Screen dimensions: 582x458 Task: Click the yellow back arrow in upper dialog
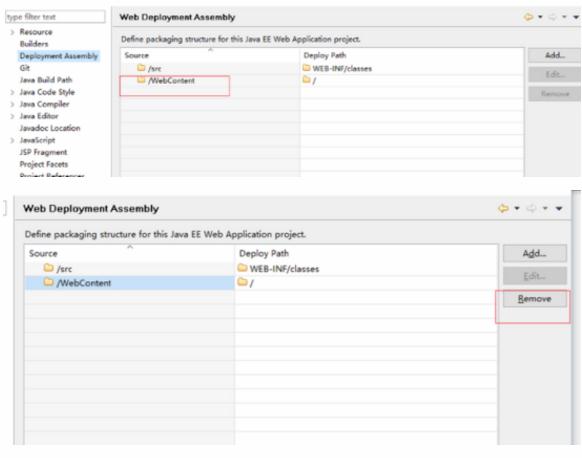coord(528,17)
